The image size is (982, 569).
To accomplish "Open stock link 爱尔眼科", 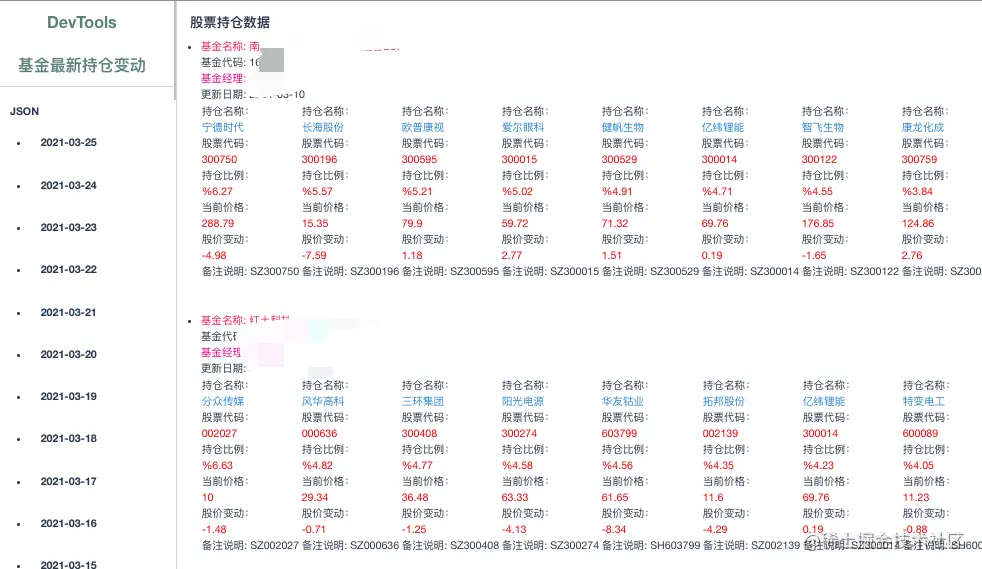I will (523, 127).
